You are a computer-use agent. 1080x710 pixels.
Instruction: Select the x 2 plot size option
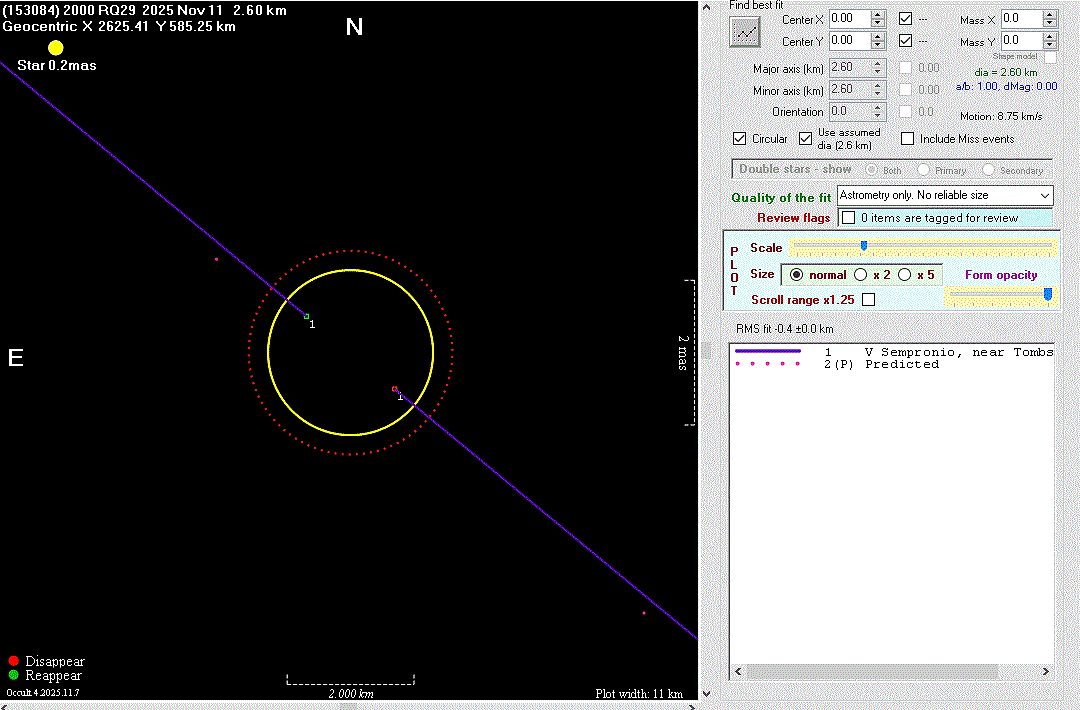861,274
